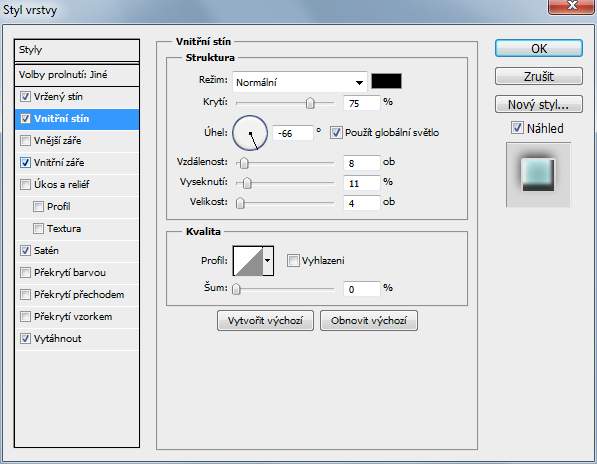
Task: Expand the Profil contour picker arrow
Action: pos(268,261)
